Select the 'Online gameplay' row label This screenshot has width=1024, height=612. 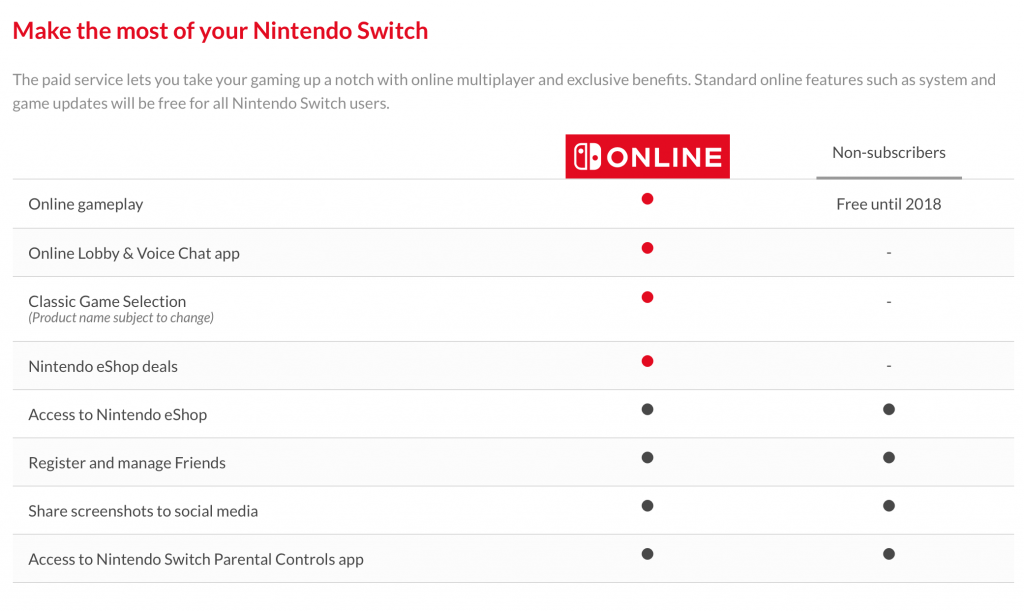(86, 204)
